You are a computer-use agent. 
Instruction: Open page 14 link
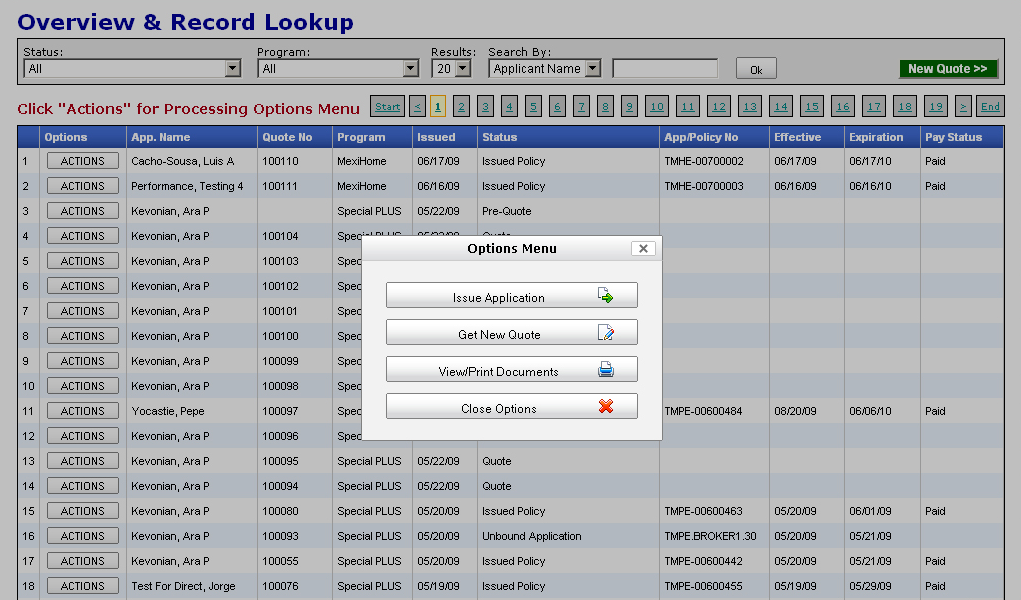(781, 107)
